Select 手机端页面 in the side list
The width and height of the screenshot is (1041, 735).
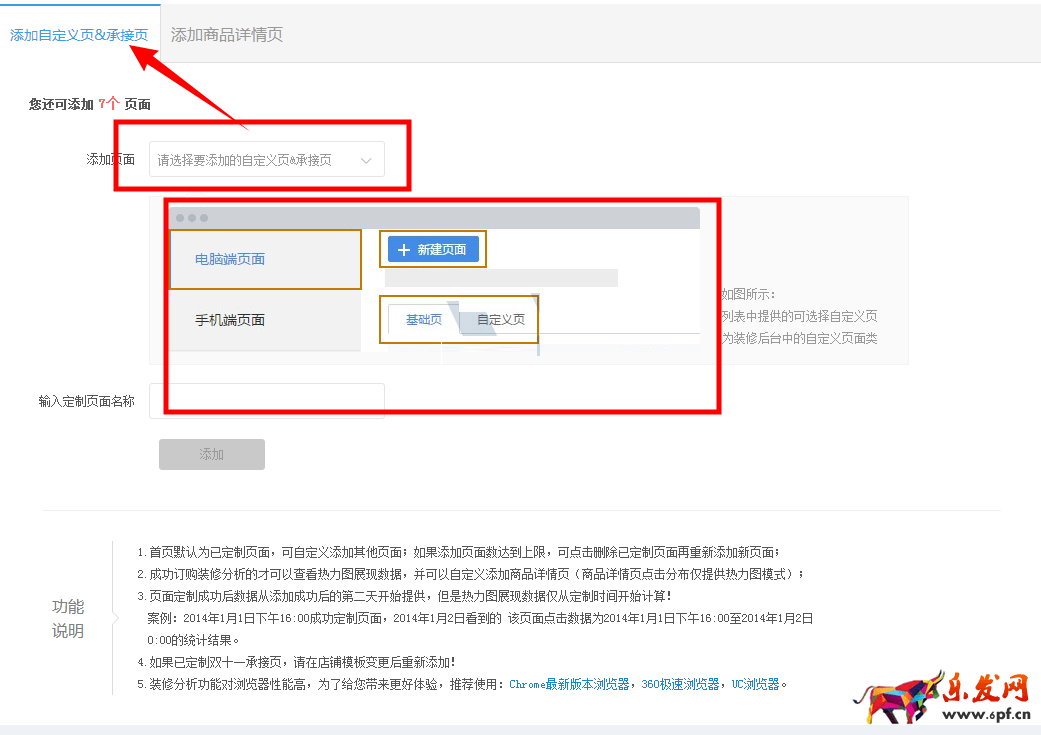pos(230,320)
